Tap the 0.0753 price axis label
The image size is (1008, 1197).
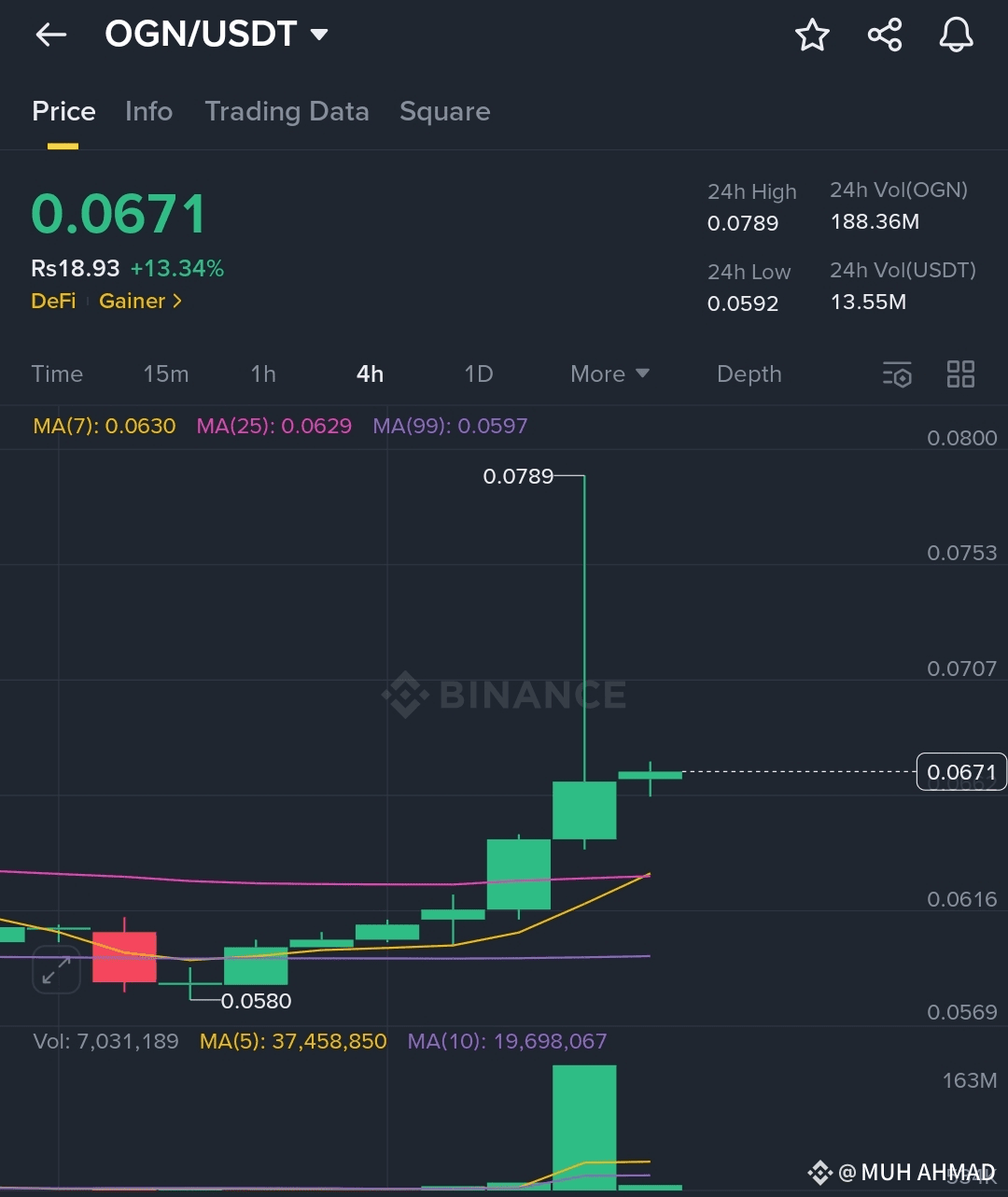[x=962, y=553]
